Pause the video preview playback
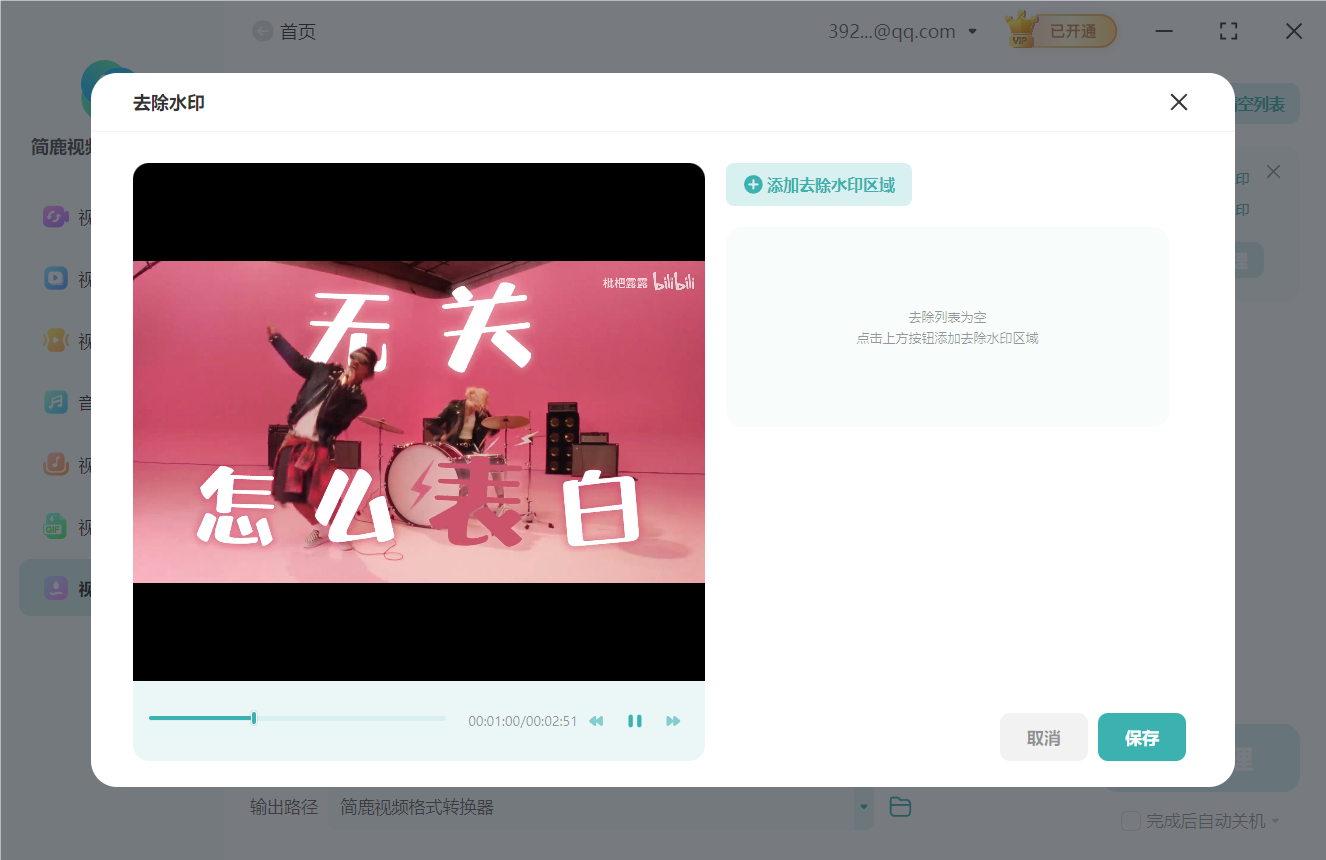Image resolution: width=1326 pixels, height=860 pixels. [x=634, y=721]
